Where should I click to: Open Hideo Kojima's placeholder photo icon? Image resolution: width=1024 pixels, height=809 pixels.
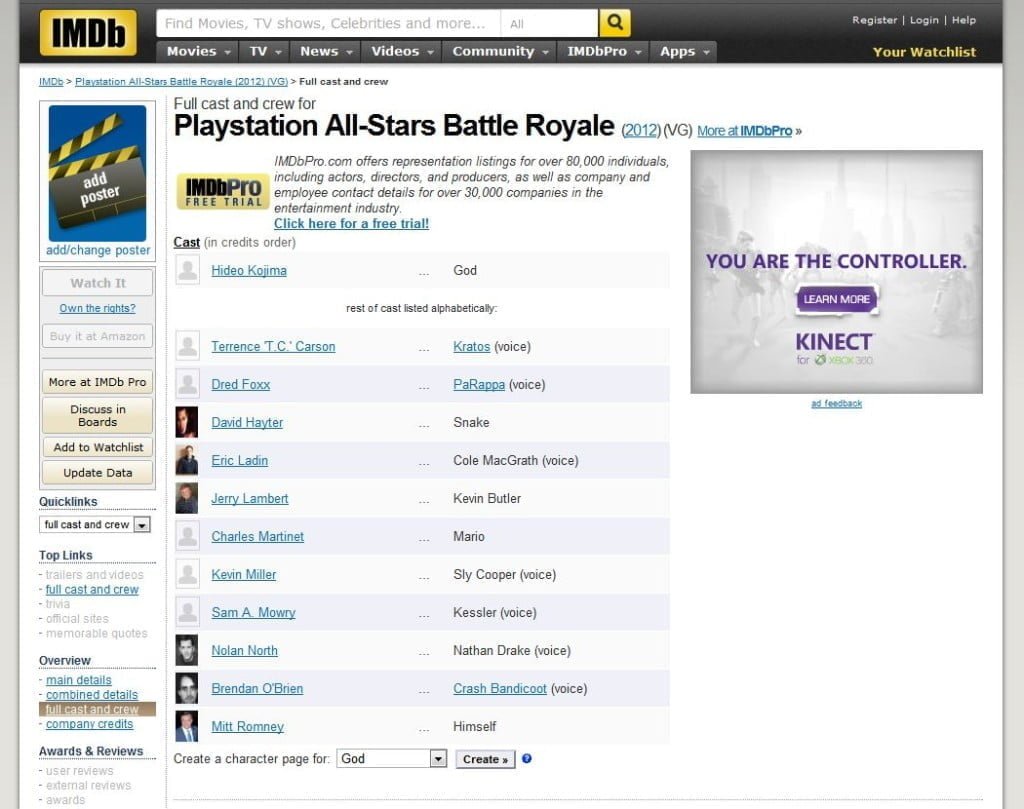[x=187, y=270]
